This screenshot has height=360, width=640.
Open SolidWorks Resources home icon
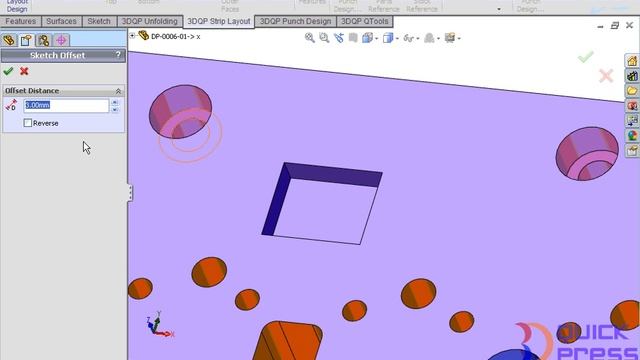pyautogui.click(x=632, y=61)
